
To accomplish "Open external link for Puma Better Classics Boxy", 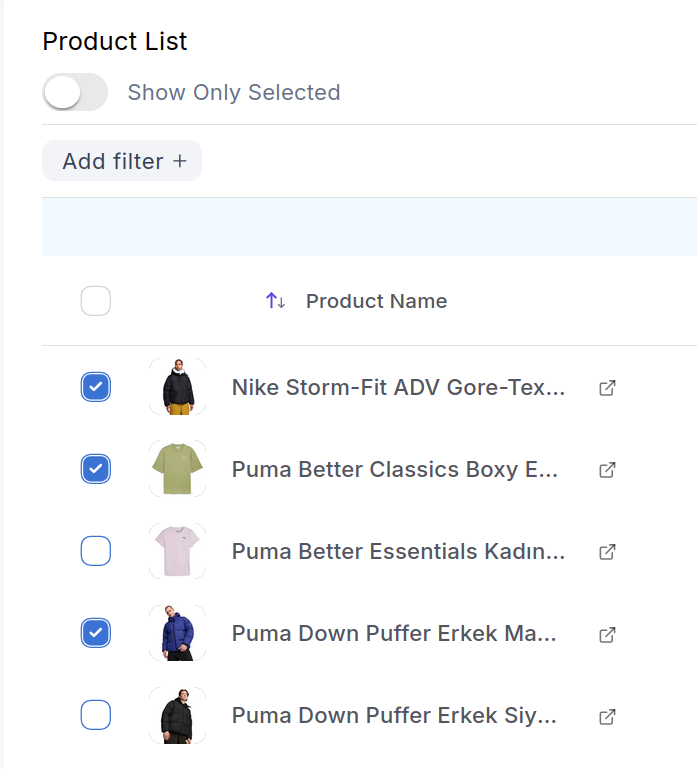I will (x=607, y=470).
